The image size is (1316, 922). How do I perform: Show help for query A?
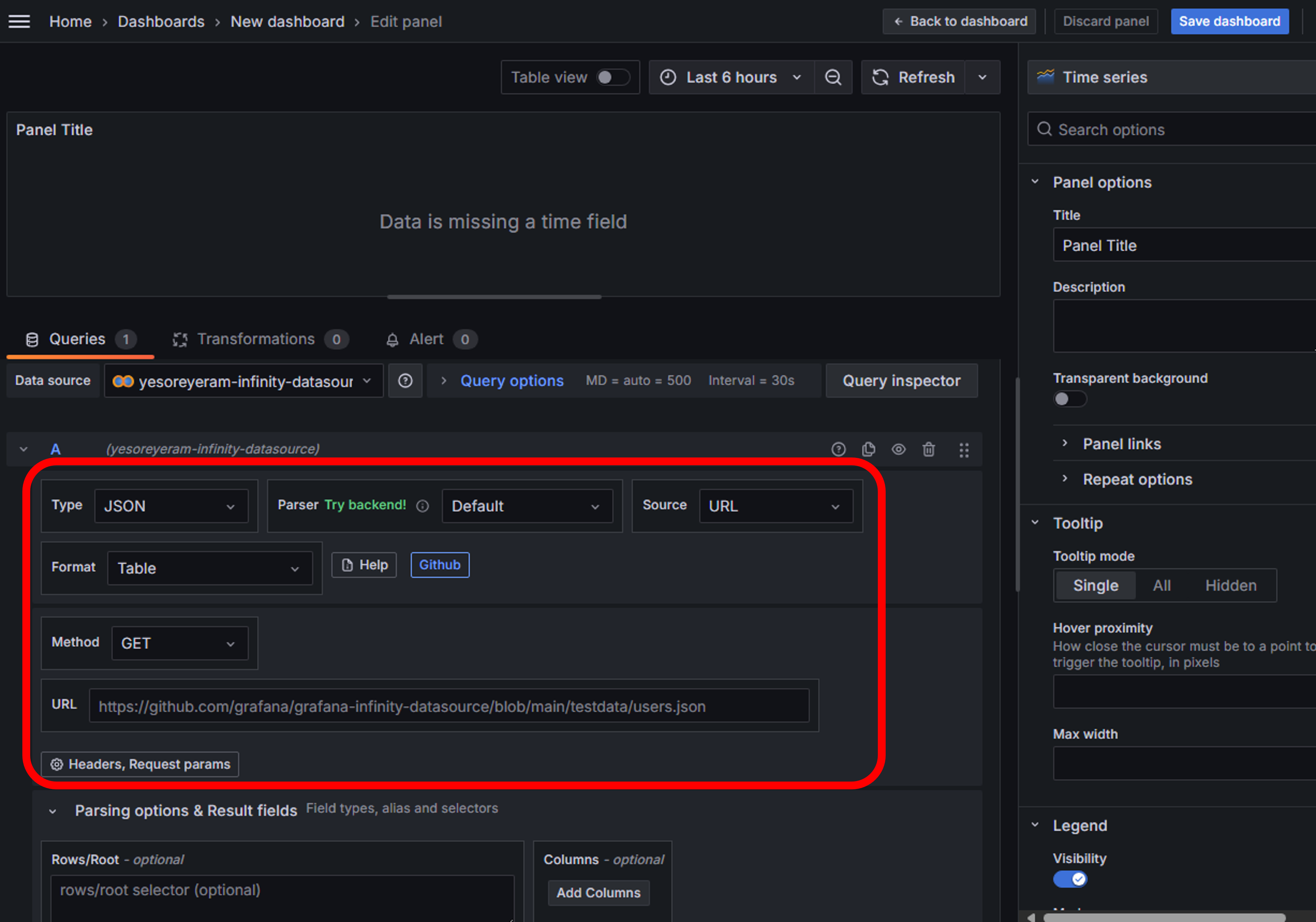click(839, 449)
